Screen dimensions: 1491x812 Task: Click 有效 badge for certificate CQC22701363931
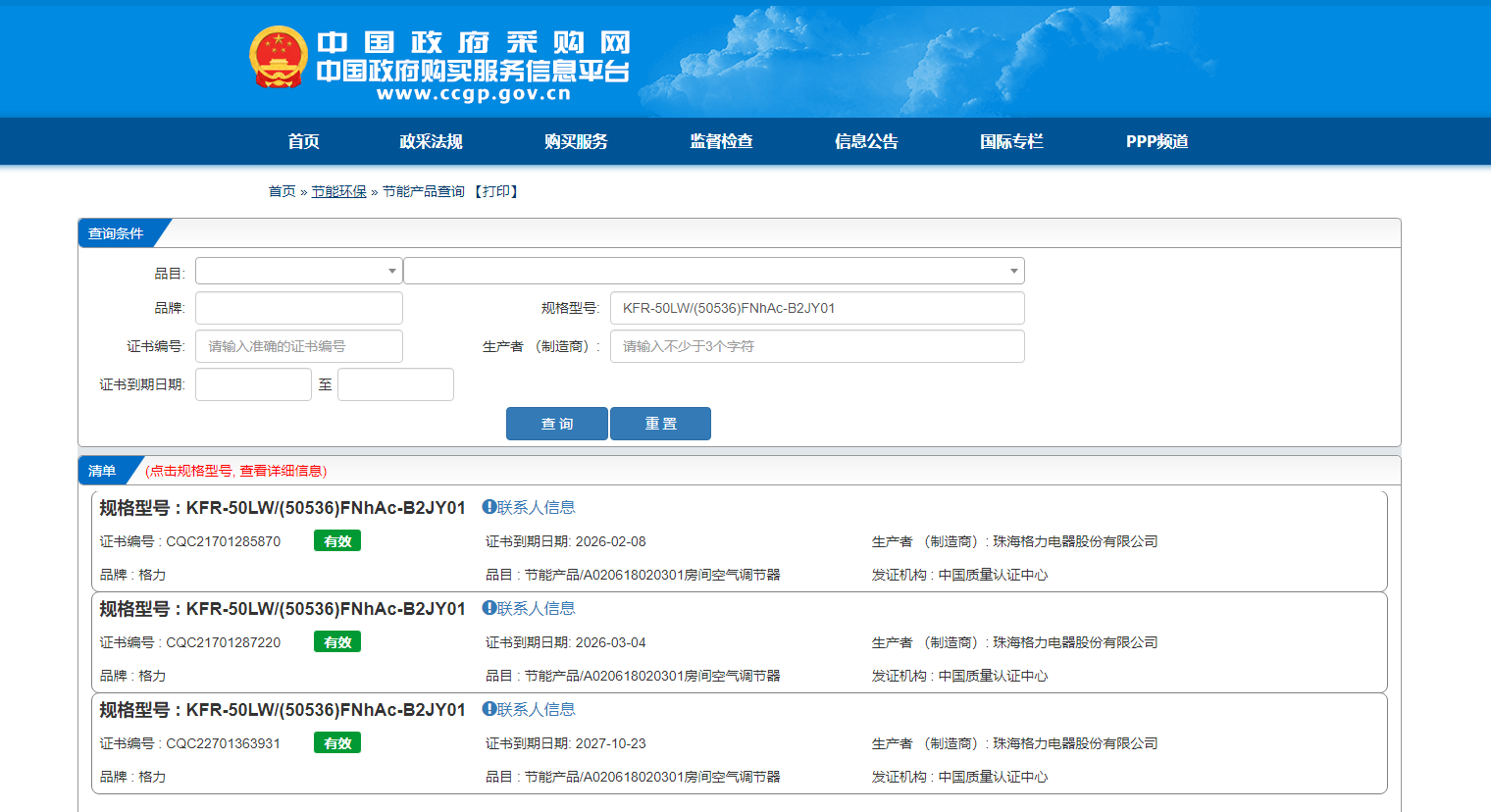[337, 743]
